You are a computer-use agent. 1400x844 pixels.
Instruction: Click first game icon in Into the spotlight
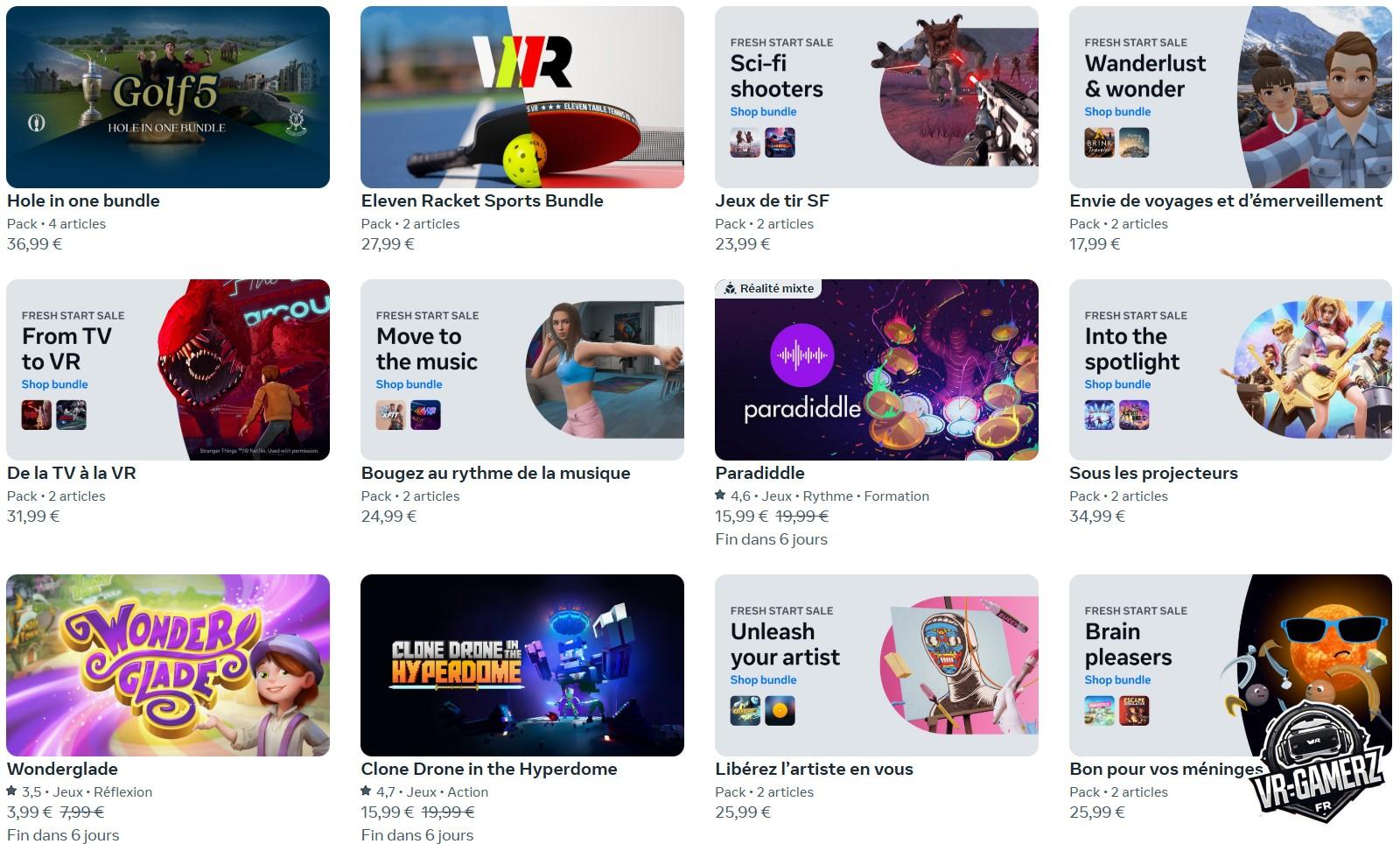1099,415
